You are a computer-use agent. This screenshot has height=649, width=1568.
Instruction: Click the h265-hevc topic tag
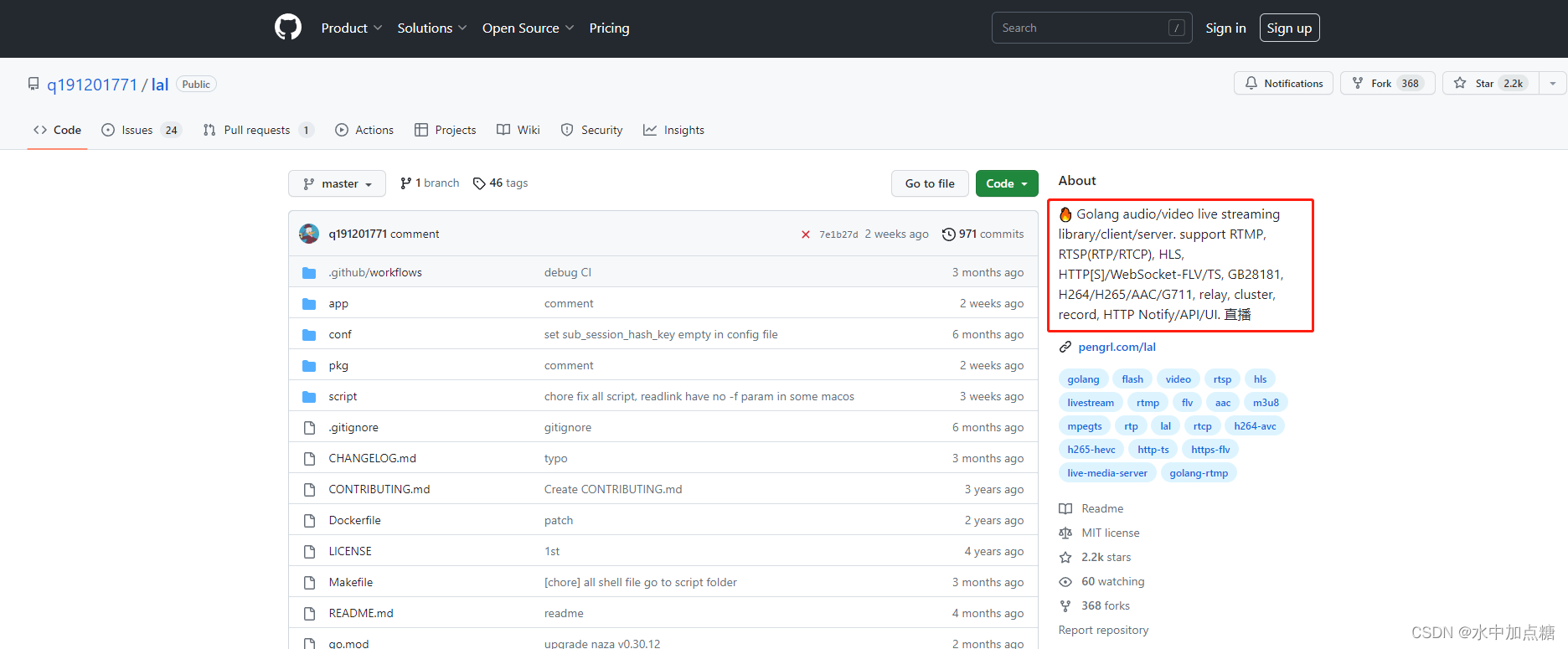[1091, 450]
